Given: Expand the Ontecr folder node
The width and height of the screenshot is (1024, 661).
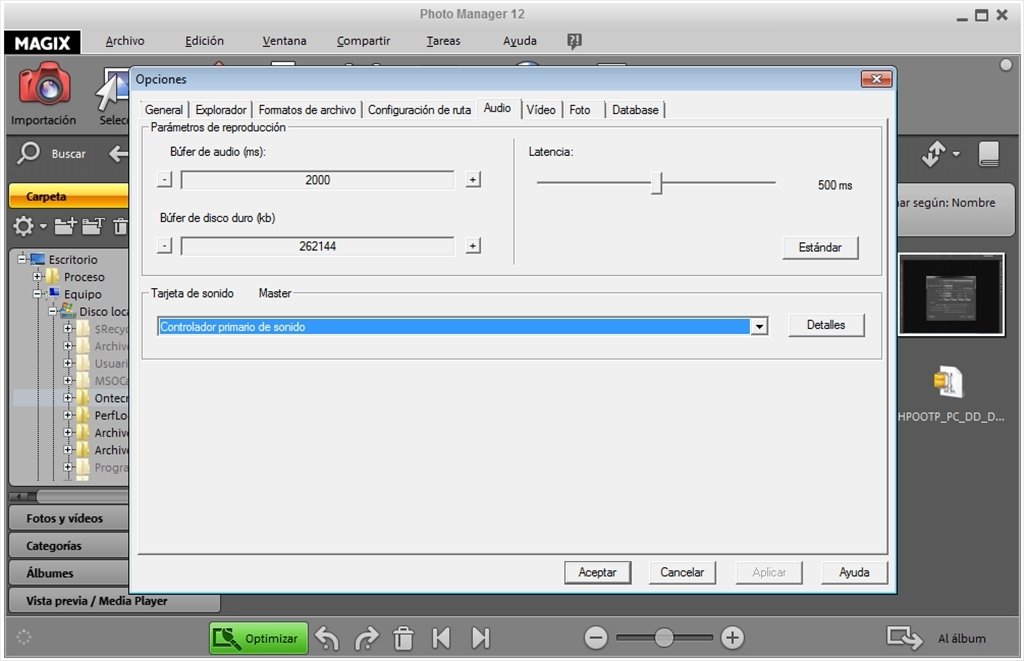Looking at the screenshot, I should 68,398.
